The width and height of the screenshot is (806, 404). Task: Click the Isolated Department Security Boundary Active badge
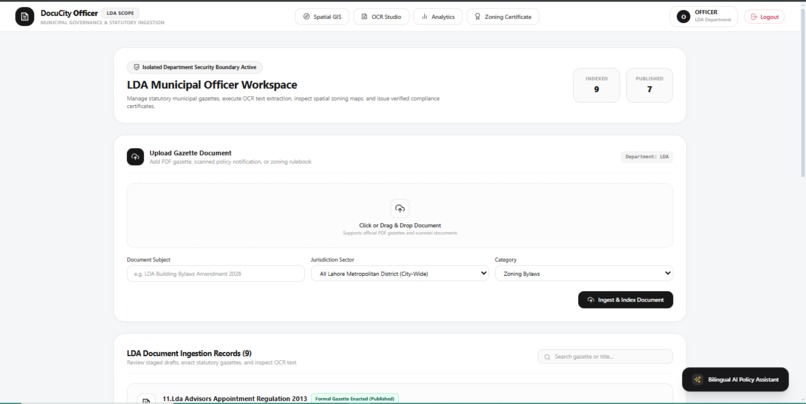[x=195, y=67]
